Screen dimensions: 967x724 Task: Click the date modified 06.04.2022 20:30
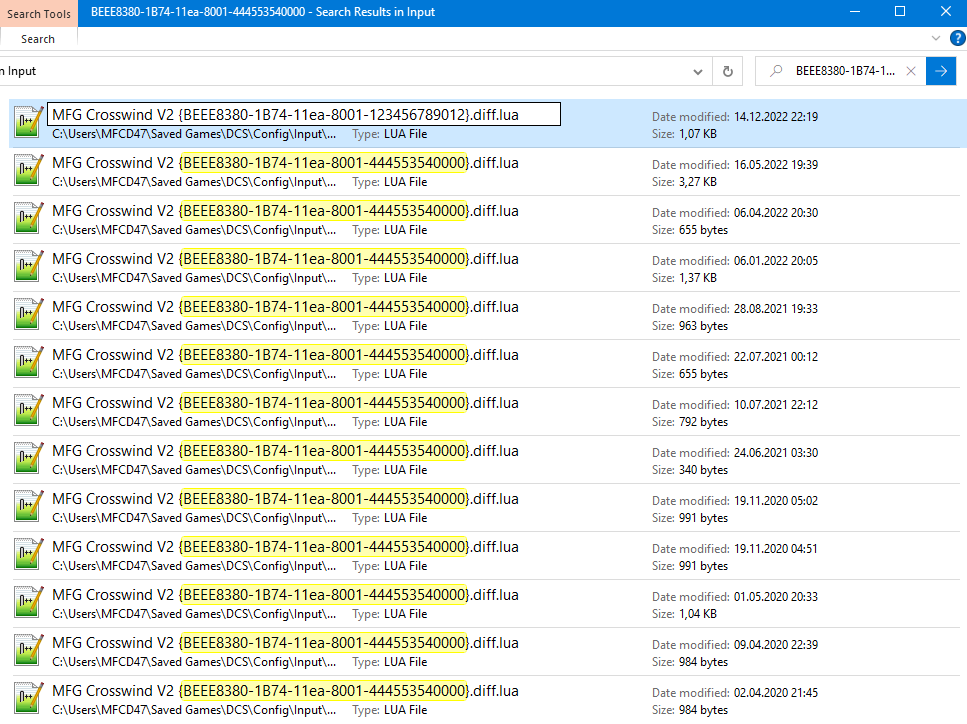point(776,213)
